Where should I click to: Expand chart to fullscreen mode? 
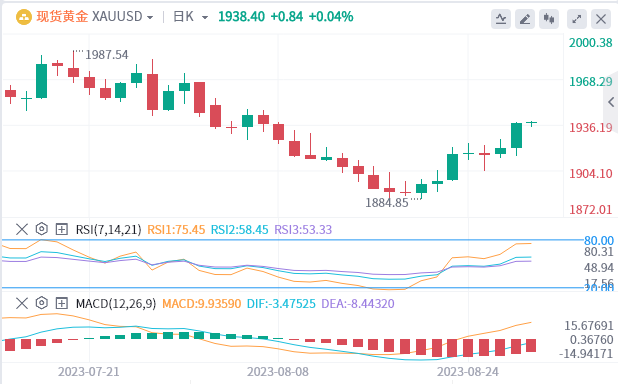577,19
